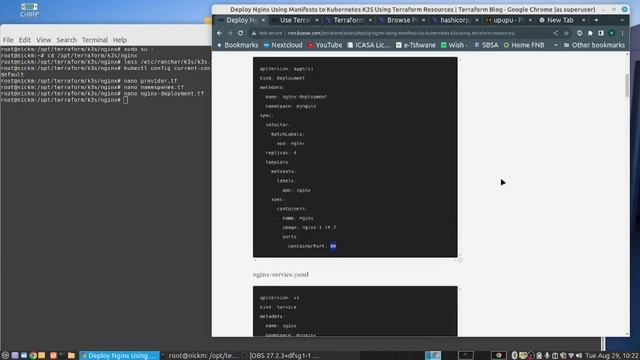Click the panel clock Tue Aug 29
Image resolution: width=640 pixels, height=360 pixels.
(612, 356)
